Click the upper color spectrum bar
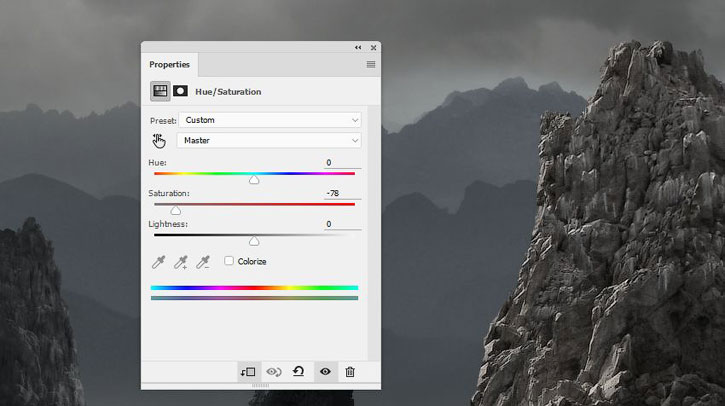 point(254,288)
